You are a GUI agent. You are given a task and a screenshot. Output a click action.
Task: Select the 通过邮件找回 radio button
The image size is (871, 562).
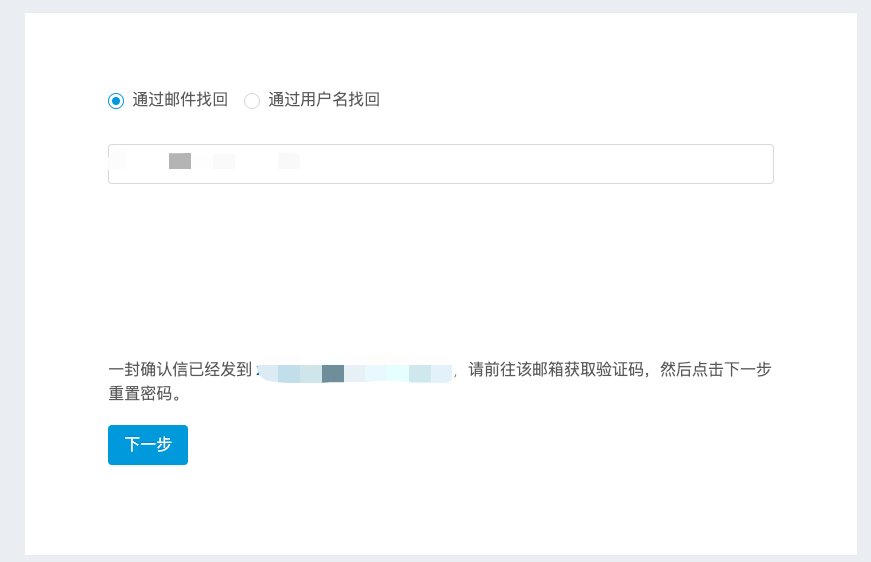(x=116, y=100)
